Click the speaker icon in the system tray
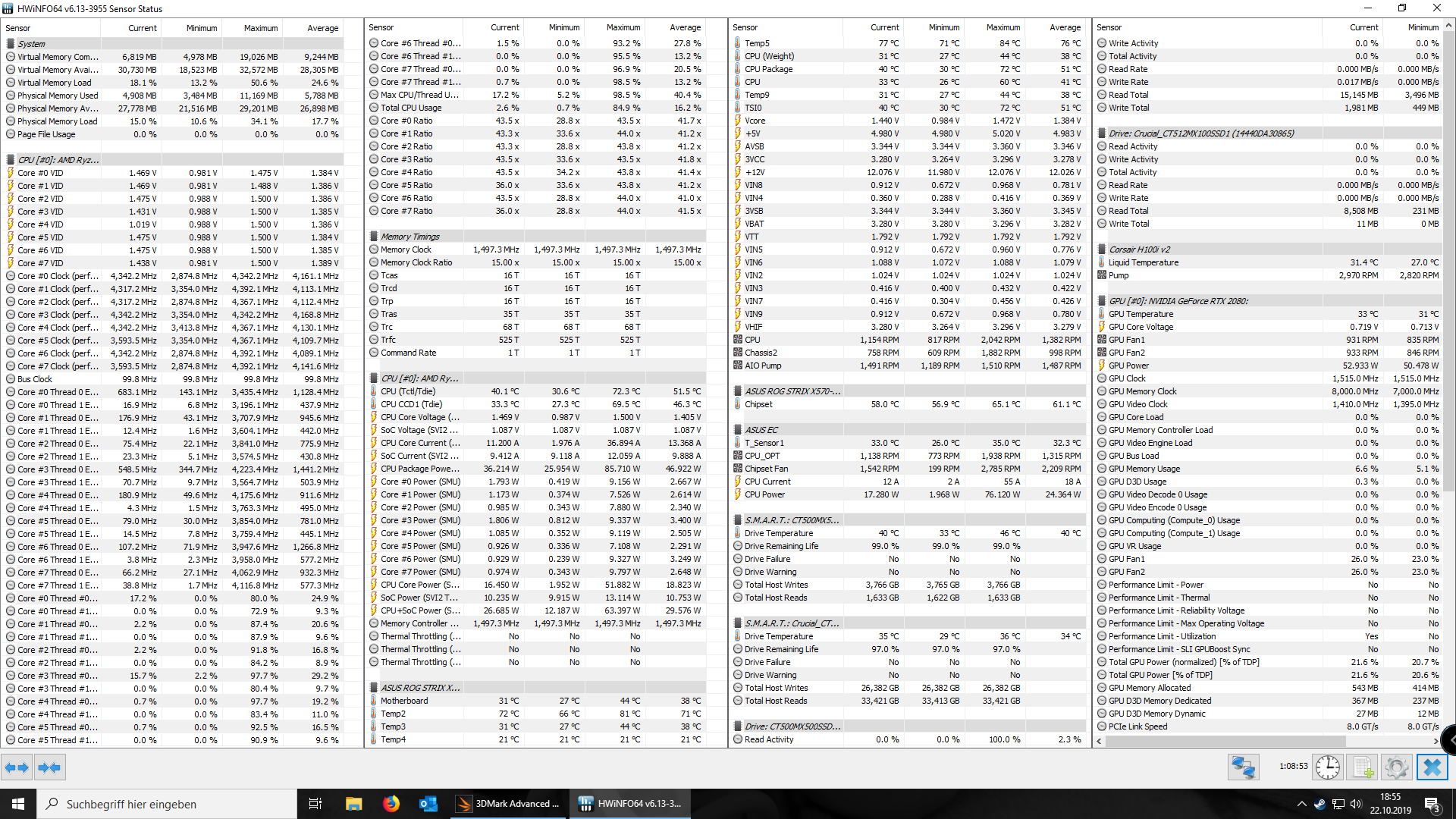The image size is (1456, 819). point(1357,804)
